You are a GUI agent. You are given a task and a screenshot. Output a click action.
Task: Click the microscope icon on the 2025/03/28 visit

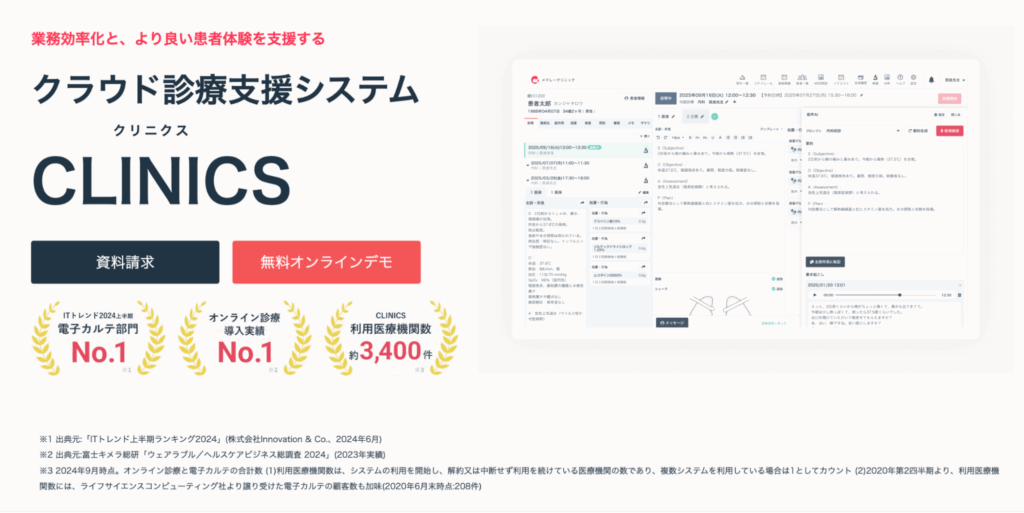tap(646, 180)
